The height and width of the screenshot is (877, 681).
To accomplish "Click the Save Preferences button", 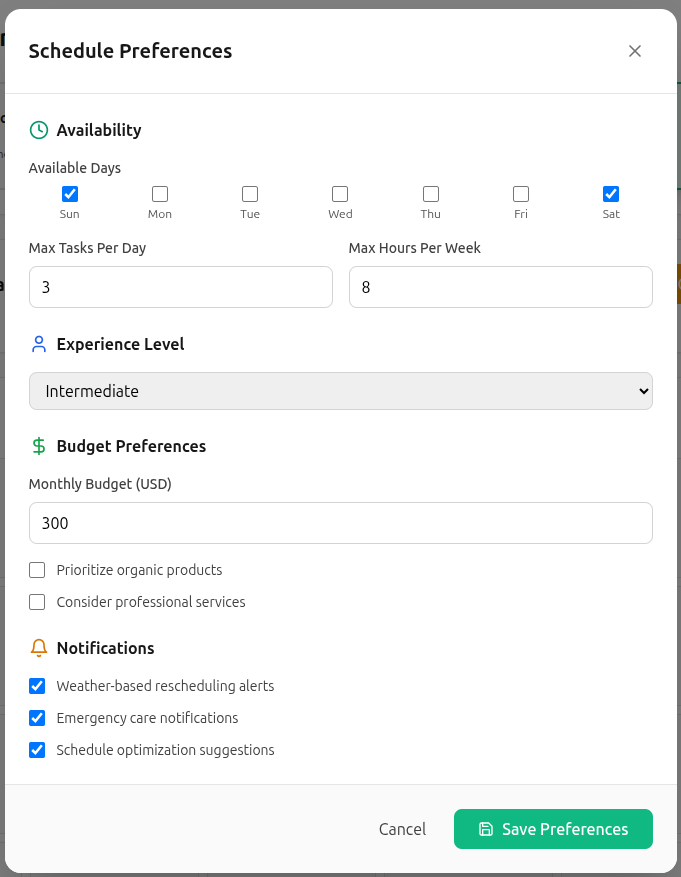I will [553, 829].
